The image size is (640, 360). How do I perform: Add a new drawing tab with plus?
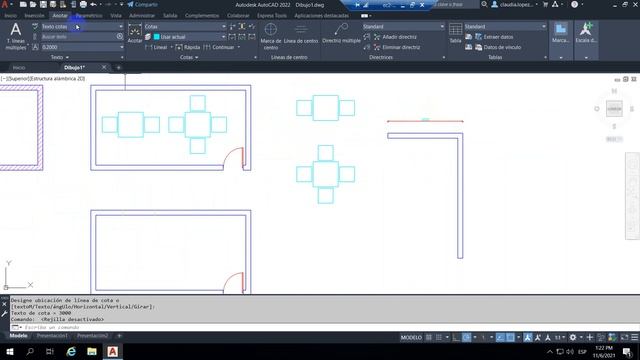118,67
